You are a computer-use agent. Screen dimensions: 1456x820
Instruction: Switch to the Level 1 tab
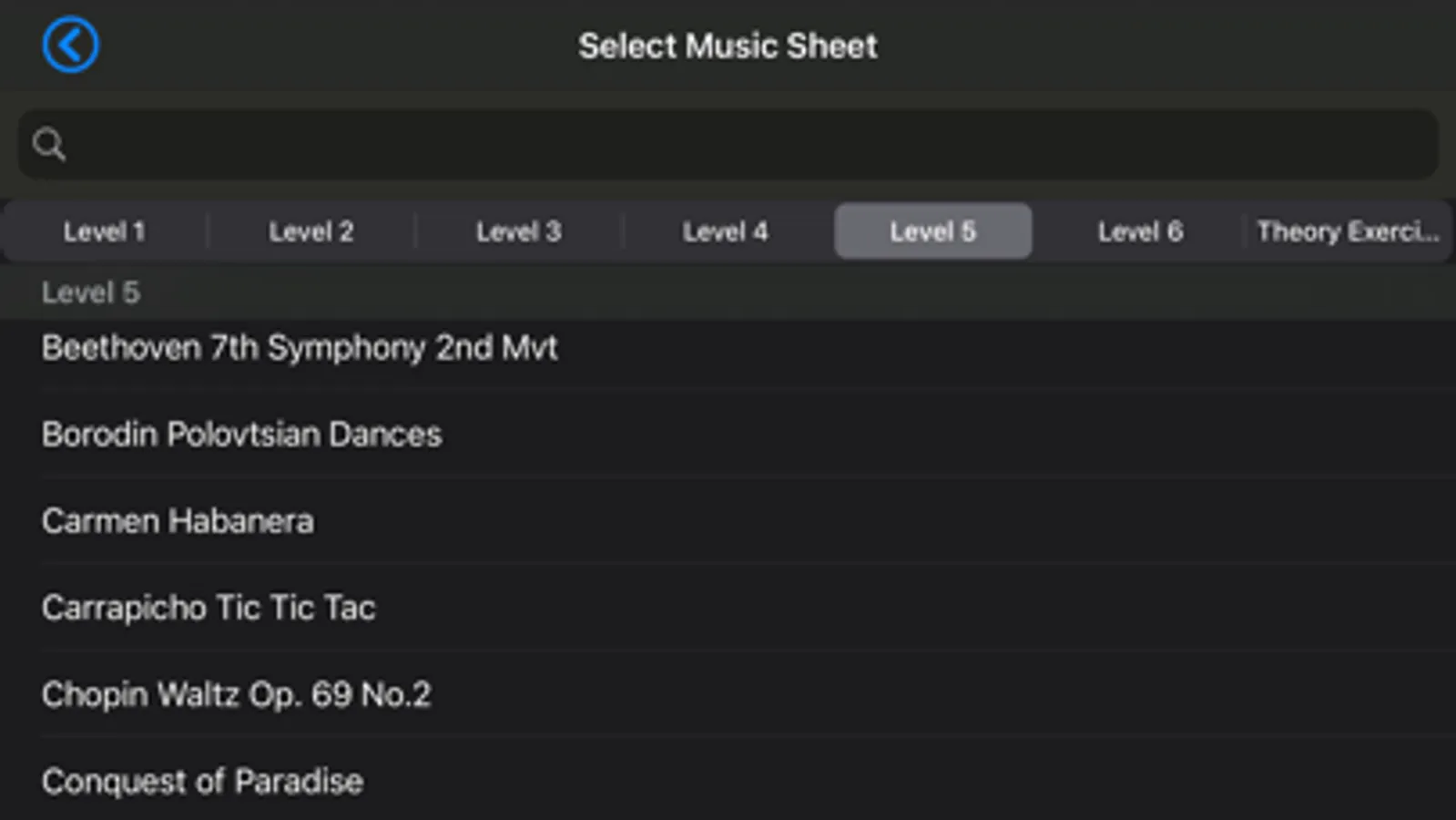(104, 231)
